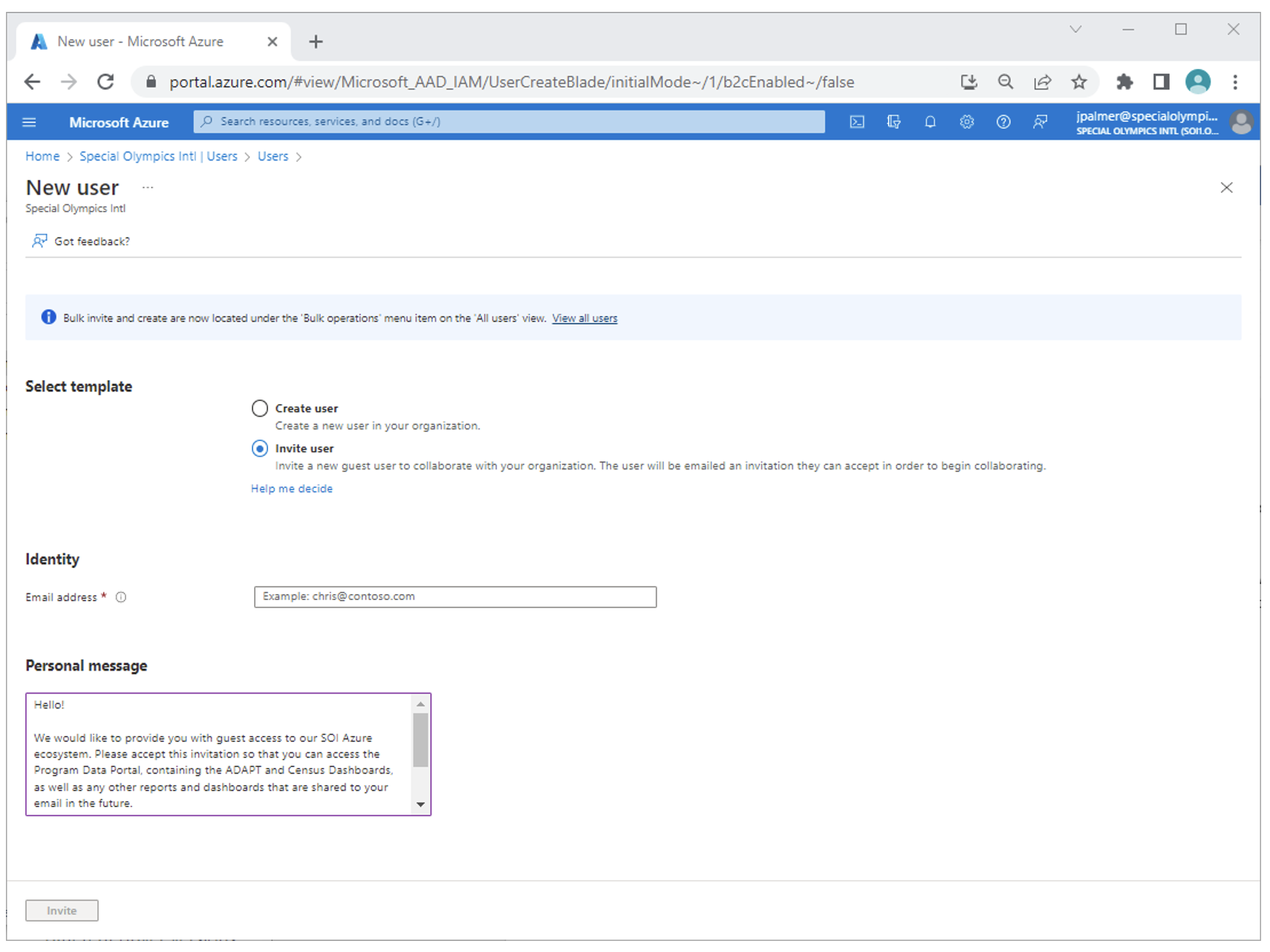The image size is (1270, 952).
Task: Click the View all users link
Action: point(584,319)
